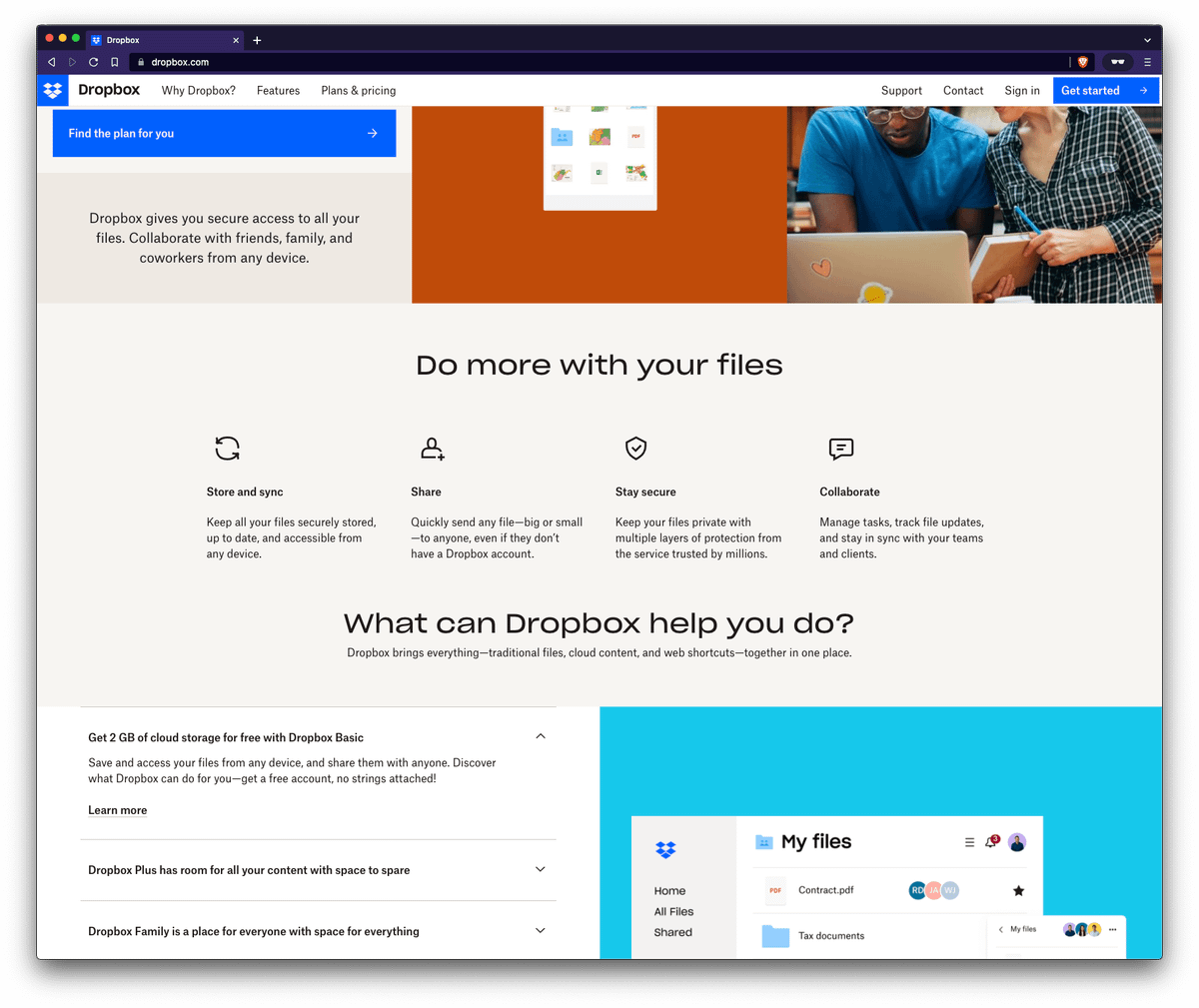Expand the Dropbox Plus section

coord(541,869)
